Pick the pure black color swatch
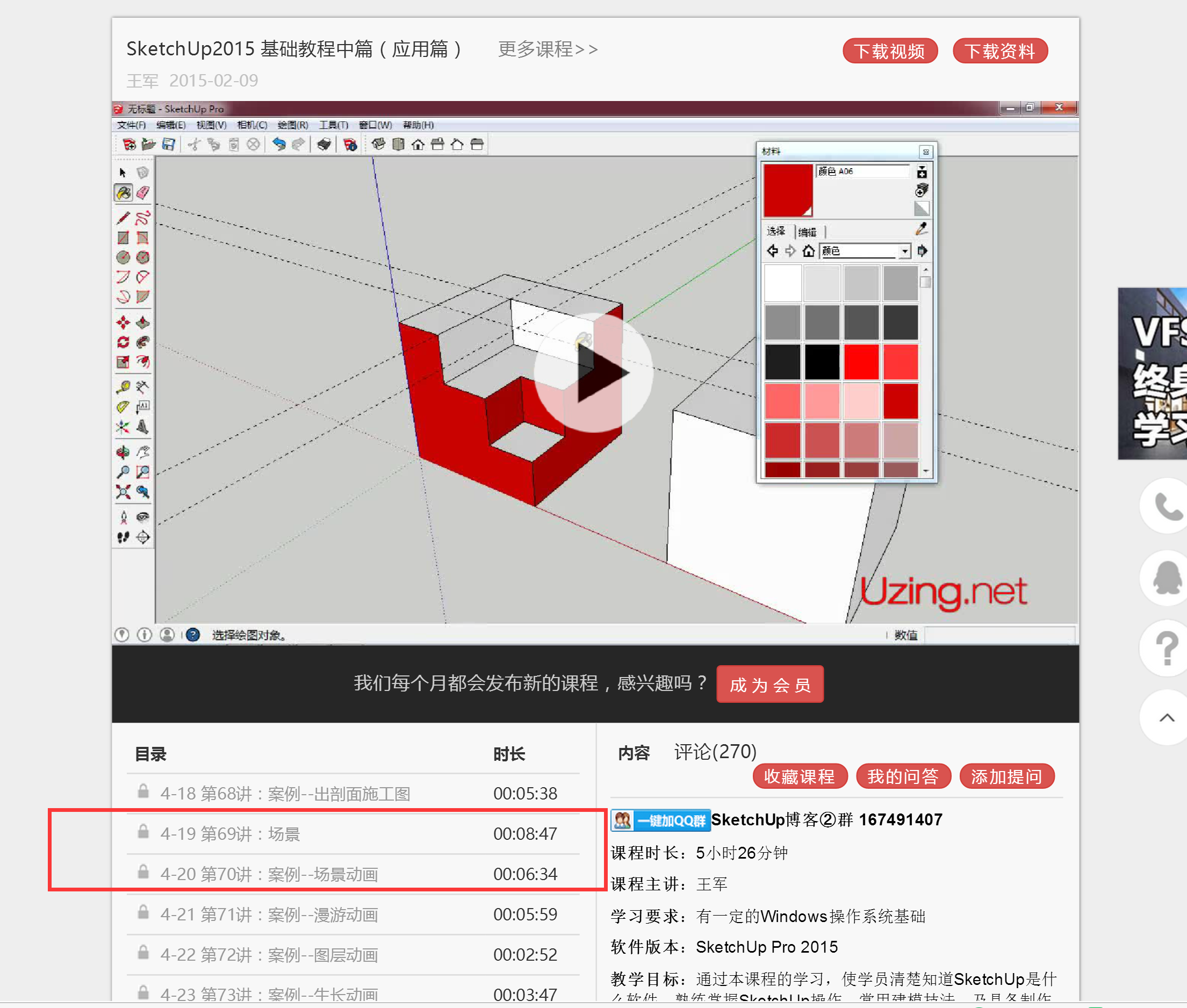 tap(822, 362)
